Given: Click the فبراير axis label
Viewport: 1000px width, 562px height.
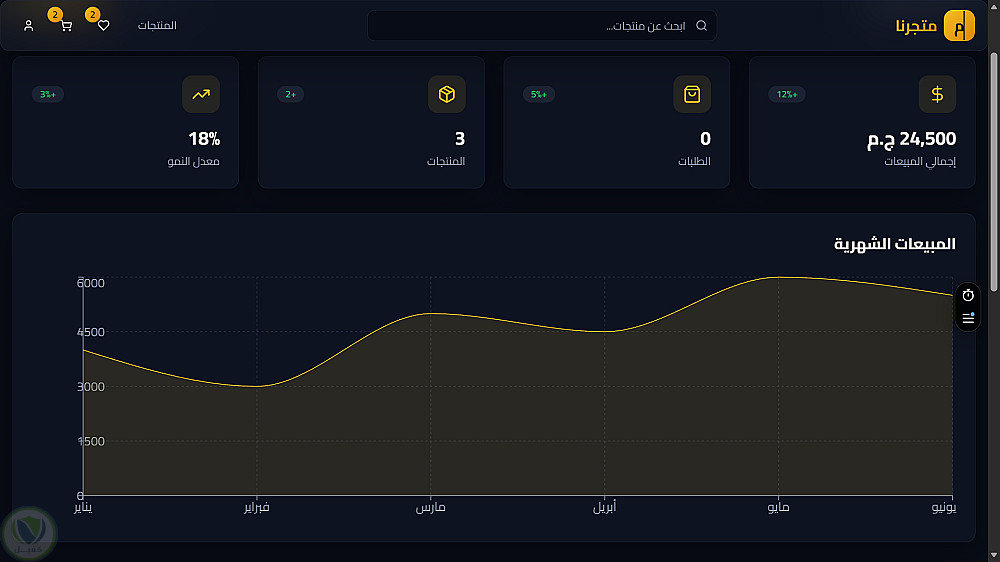Looking at the screenshot, I should pos(256,507).
